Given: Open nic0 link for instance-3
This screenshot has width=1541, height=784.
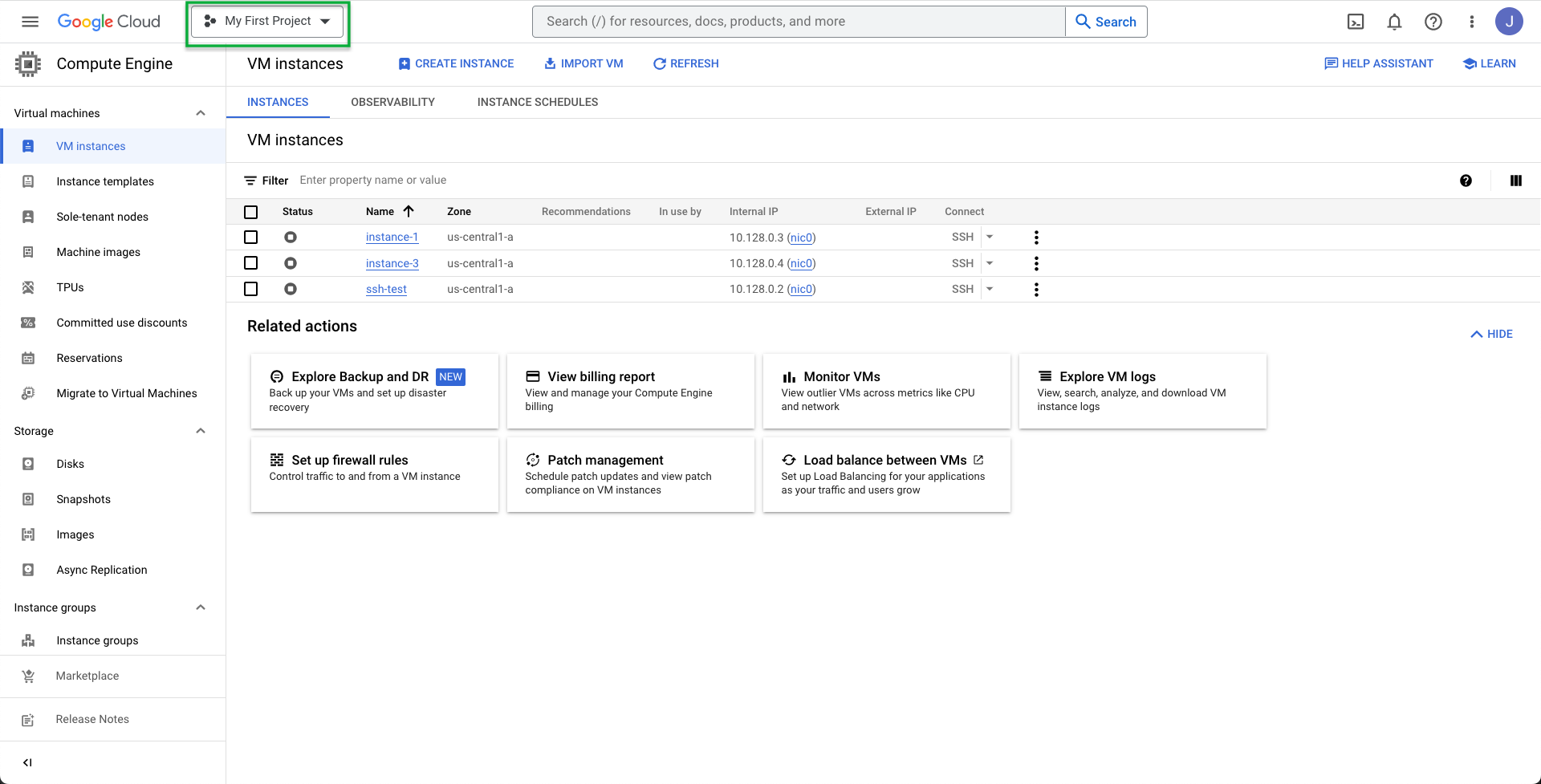Looking at the screenshot, I should coord(801,263).
